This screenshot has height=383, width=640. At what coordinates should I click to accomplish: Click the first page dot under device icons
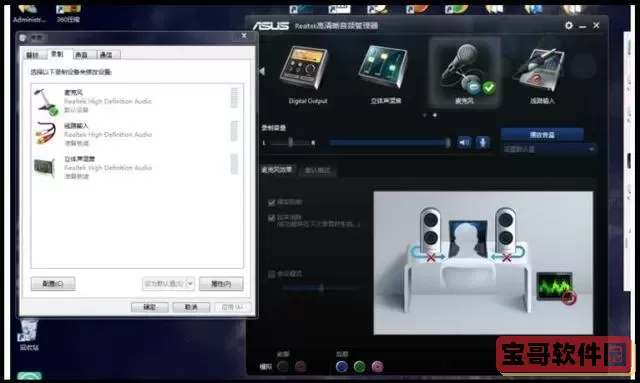coord(424,115)
